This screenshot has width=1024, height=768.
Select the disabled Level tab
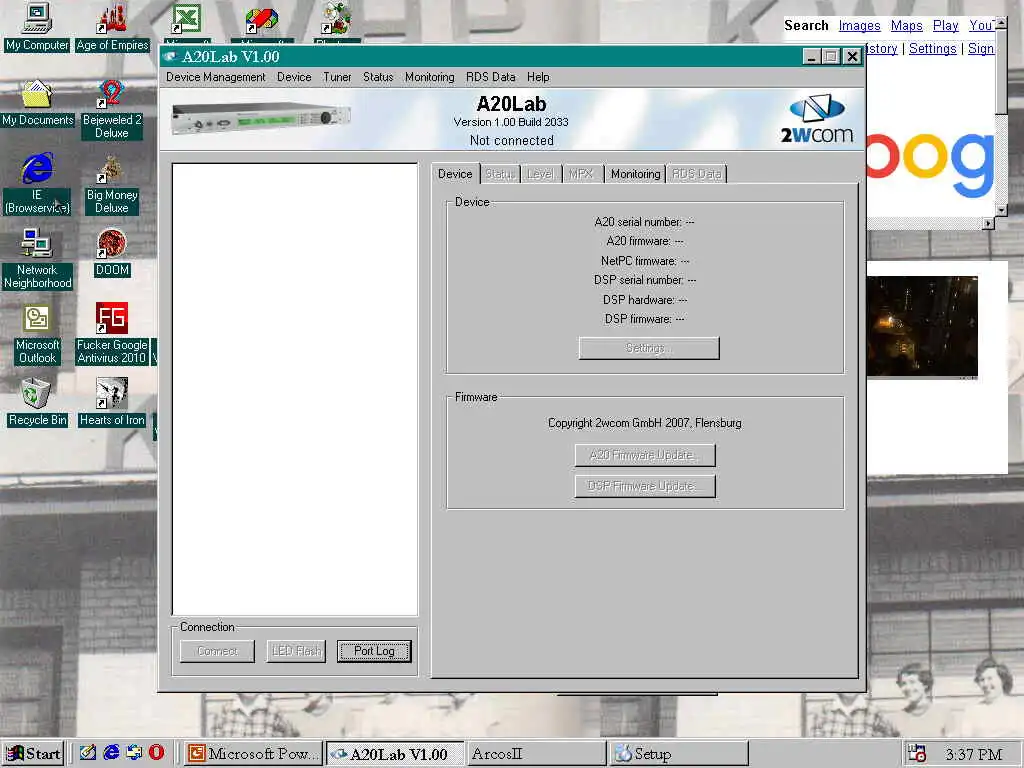[x=541, y=174]
